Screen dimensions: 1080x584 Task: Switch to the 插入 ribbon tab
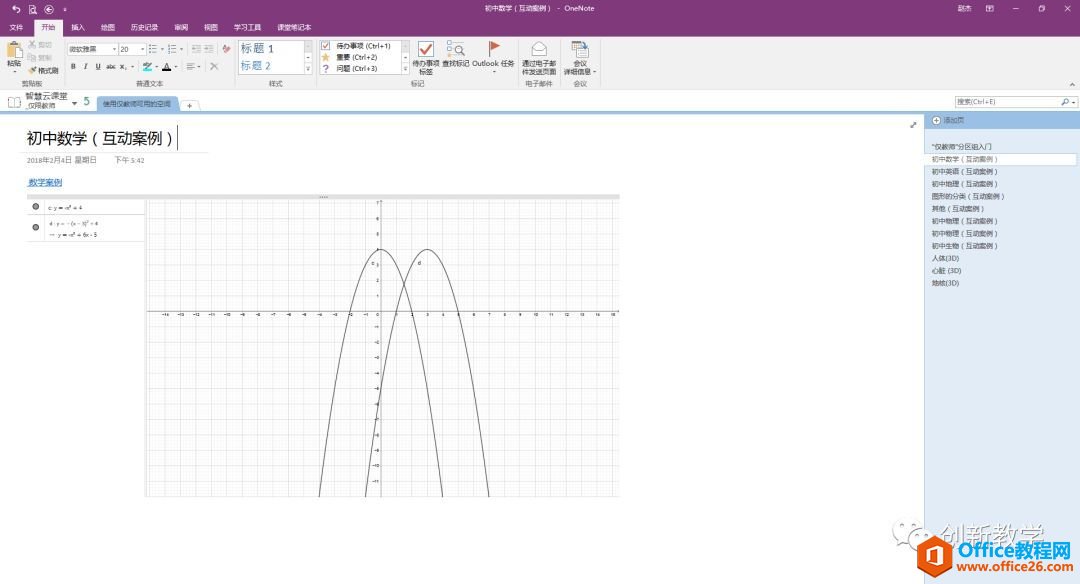(78, 27)
